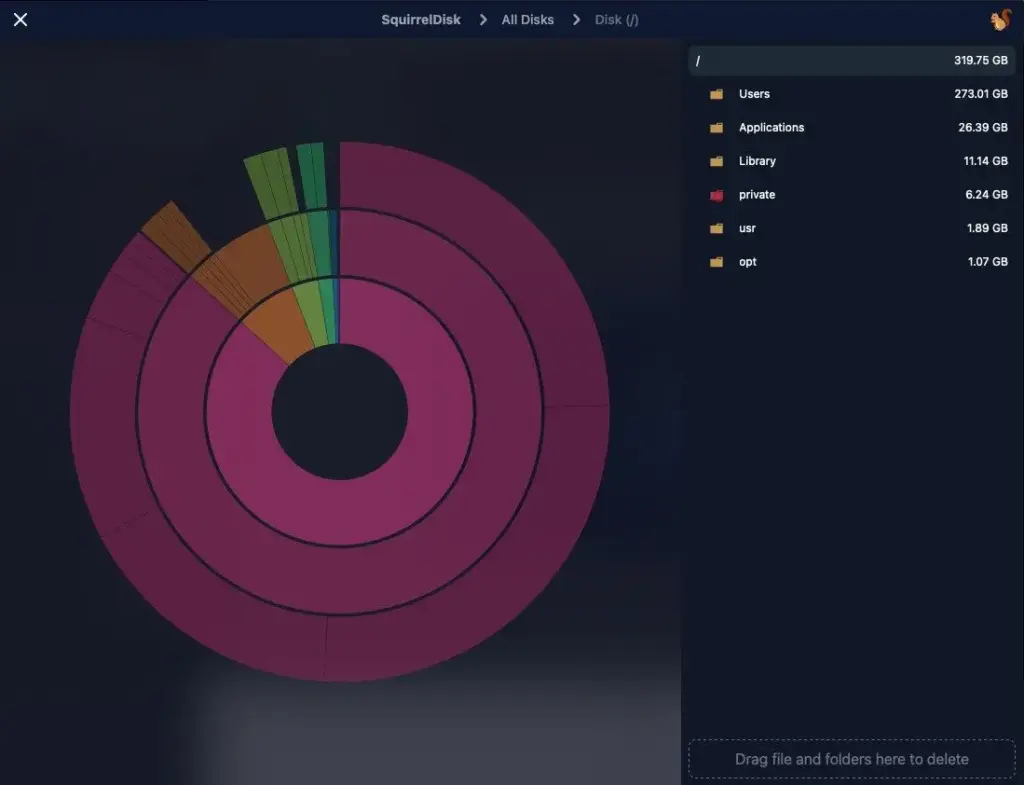Open the All Disks breadcrumb

(x=527, y=20)
